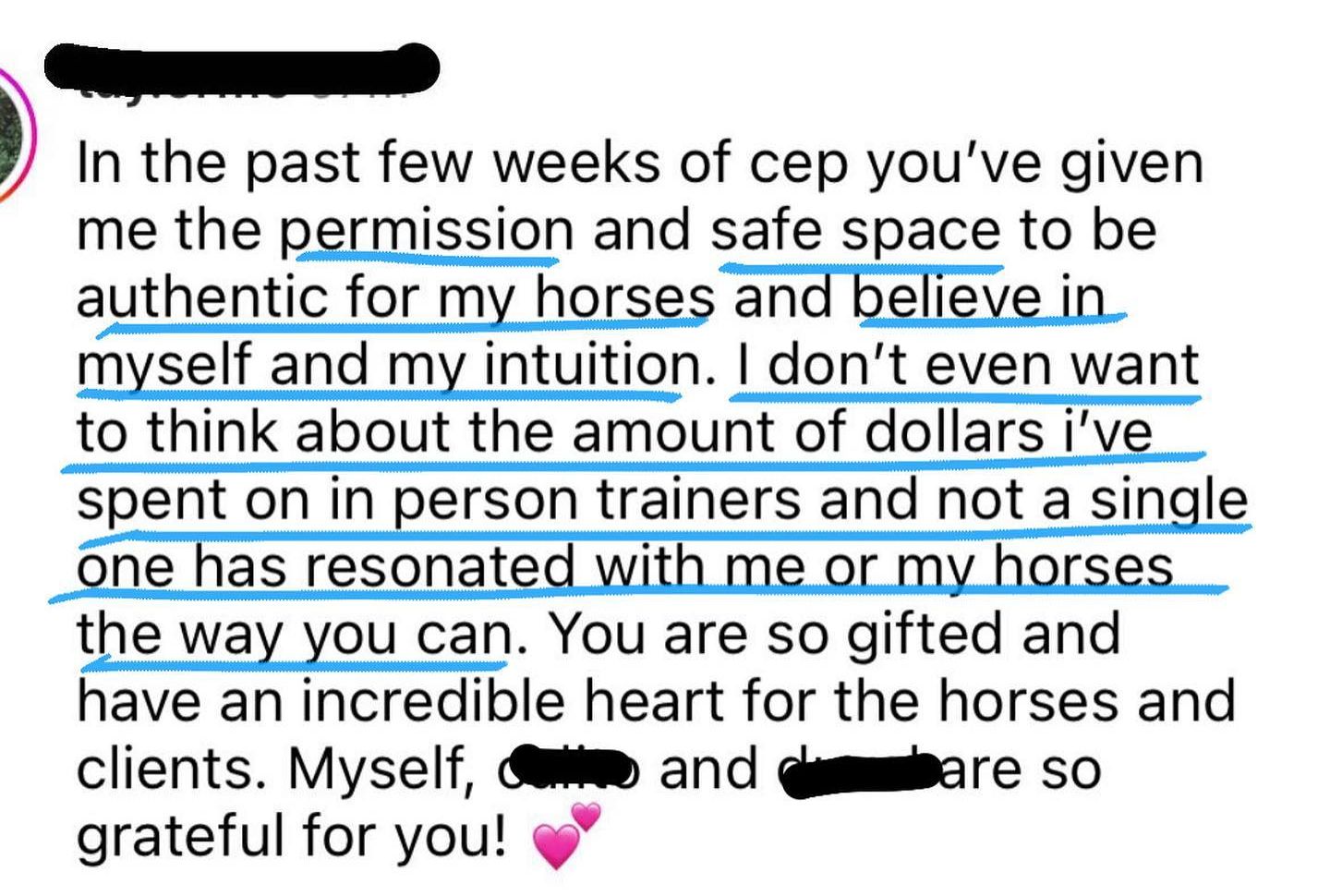Image resolution: width=1330 pixels, height=896 pixels.
Task: Click underlined text "authentic for my horses"
Action: pos(395,297)
